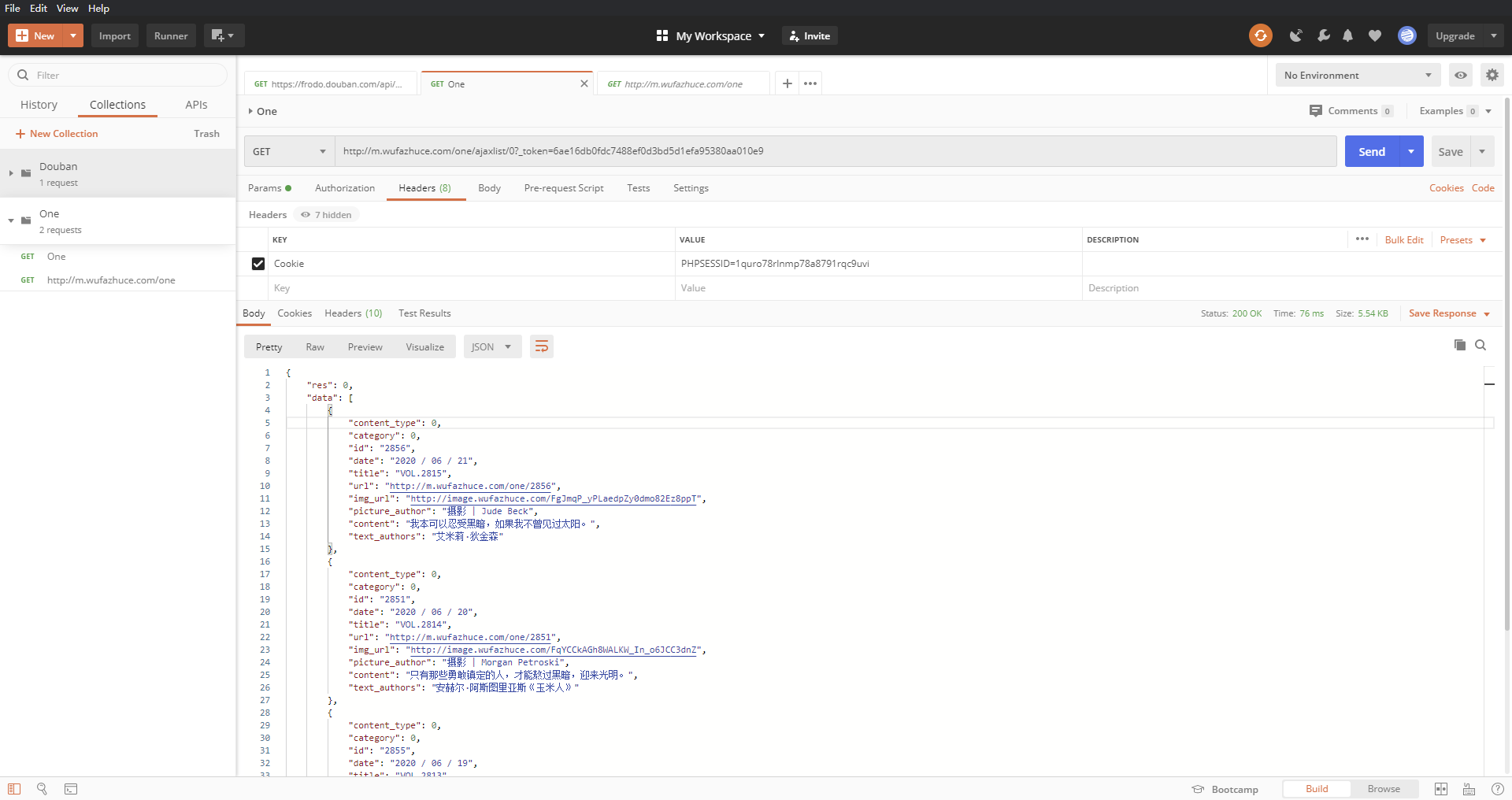Open the capture requests satellite icon

1295,35
